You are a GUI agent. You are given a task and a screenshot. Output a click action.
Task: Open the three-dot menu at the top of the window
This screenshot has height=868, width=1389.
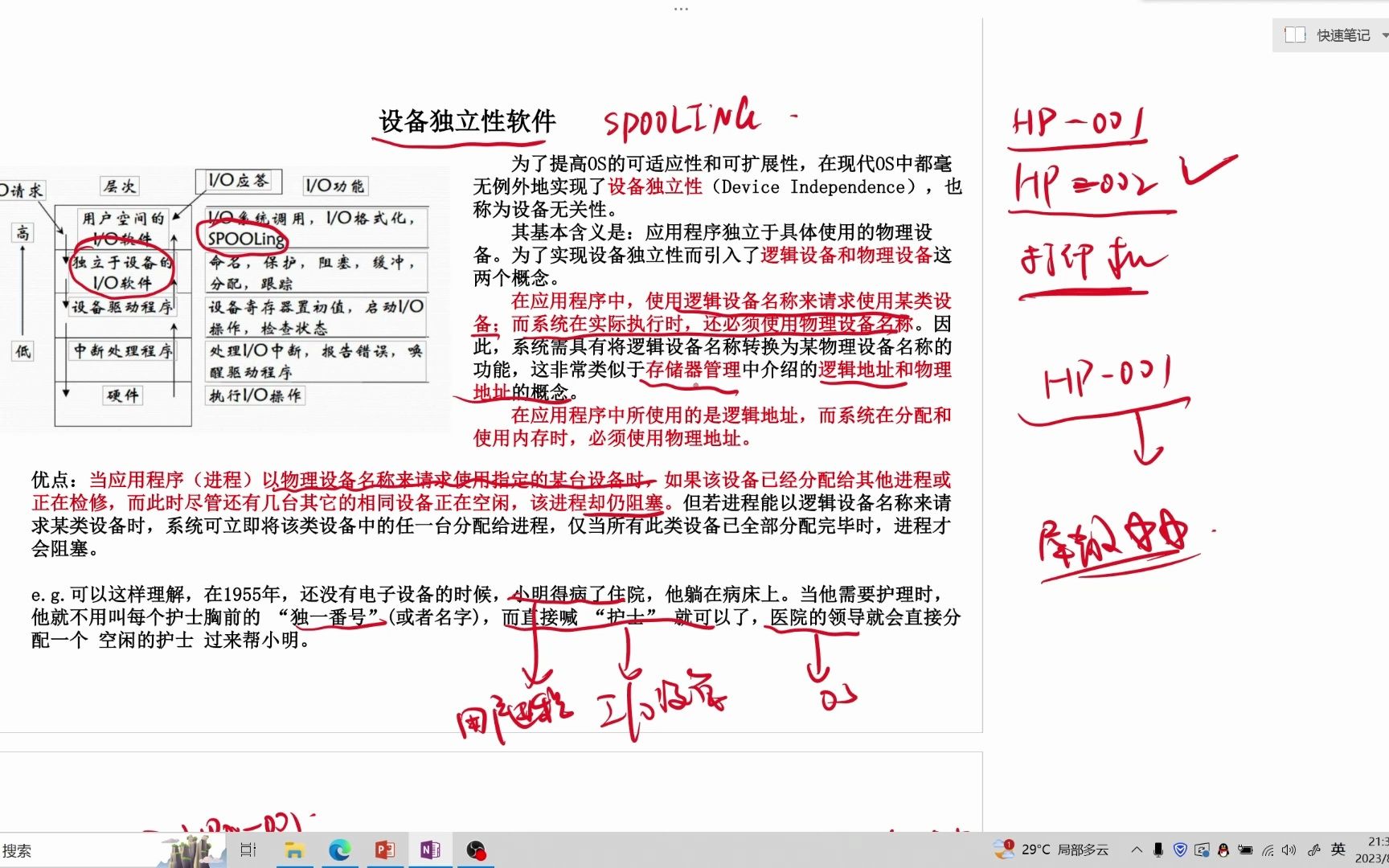[x=681, y=9]
